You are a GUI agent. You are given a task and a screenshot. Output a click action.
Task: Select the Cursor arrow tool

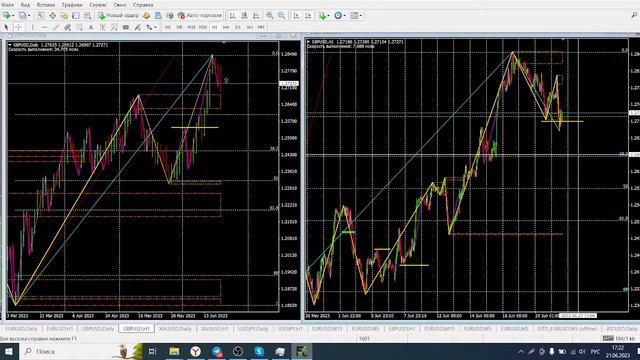[6, 27]
